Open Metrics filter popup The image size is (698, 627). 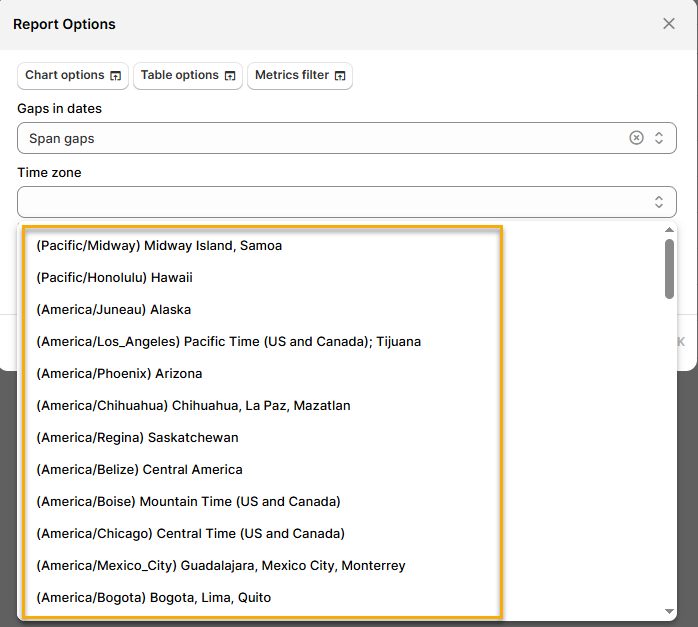[300, 76]
